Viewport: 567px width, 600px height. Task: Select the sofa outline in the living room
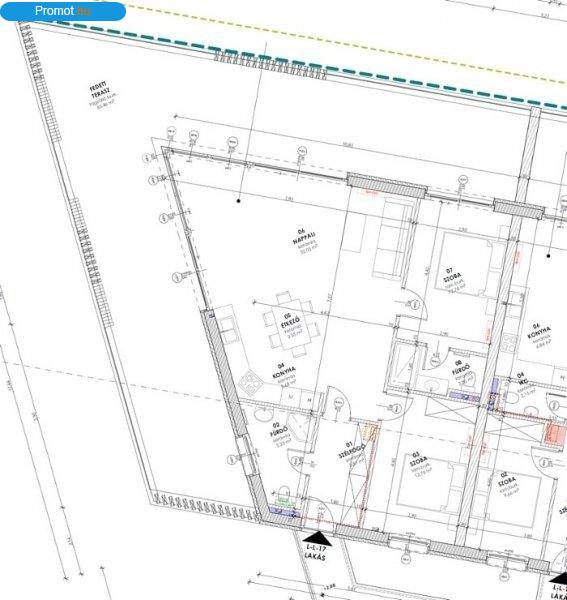[392, 239]
